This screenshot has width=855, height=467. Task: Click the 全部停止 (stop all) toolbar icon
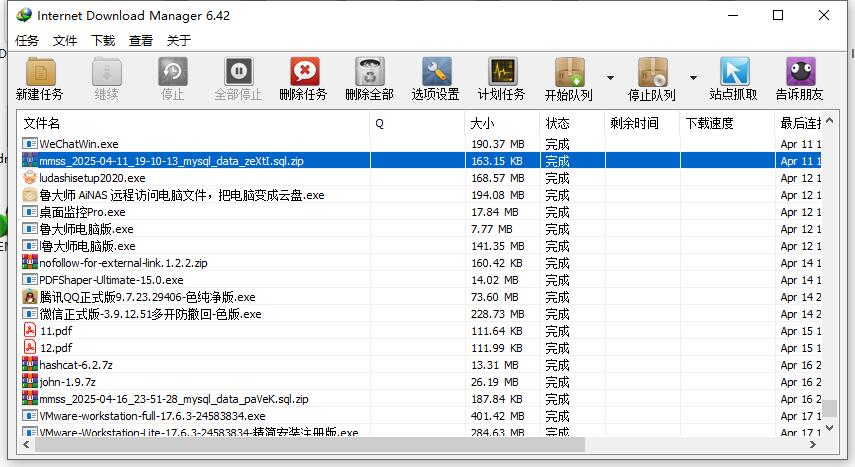[238, 72]
